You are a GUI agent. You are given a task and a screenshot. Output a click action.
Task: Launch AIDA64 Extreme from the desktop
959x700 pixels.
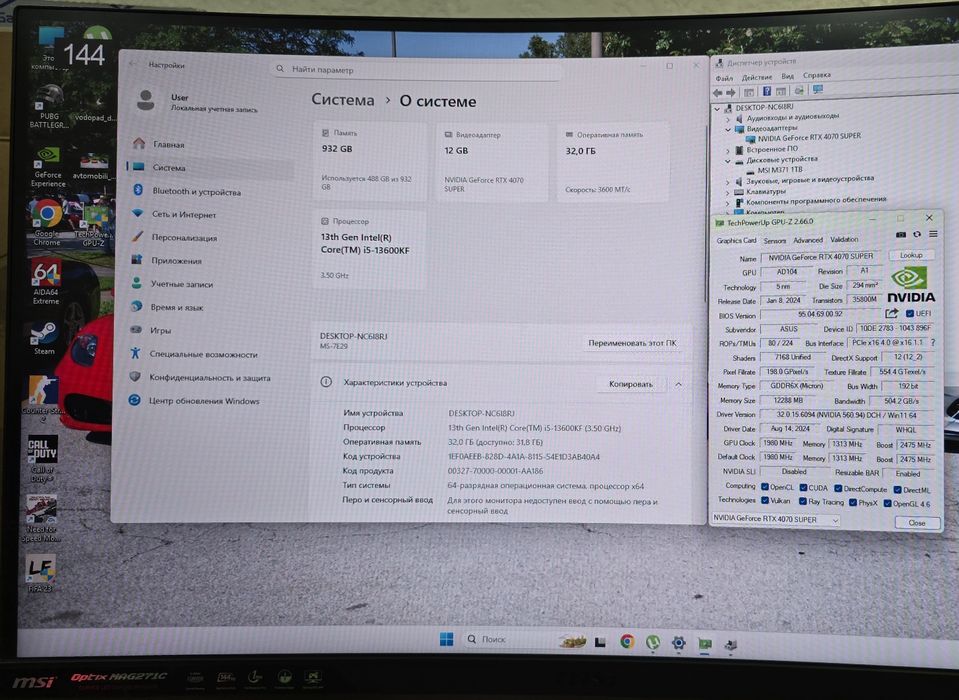click(46, 282)
